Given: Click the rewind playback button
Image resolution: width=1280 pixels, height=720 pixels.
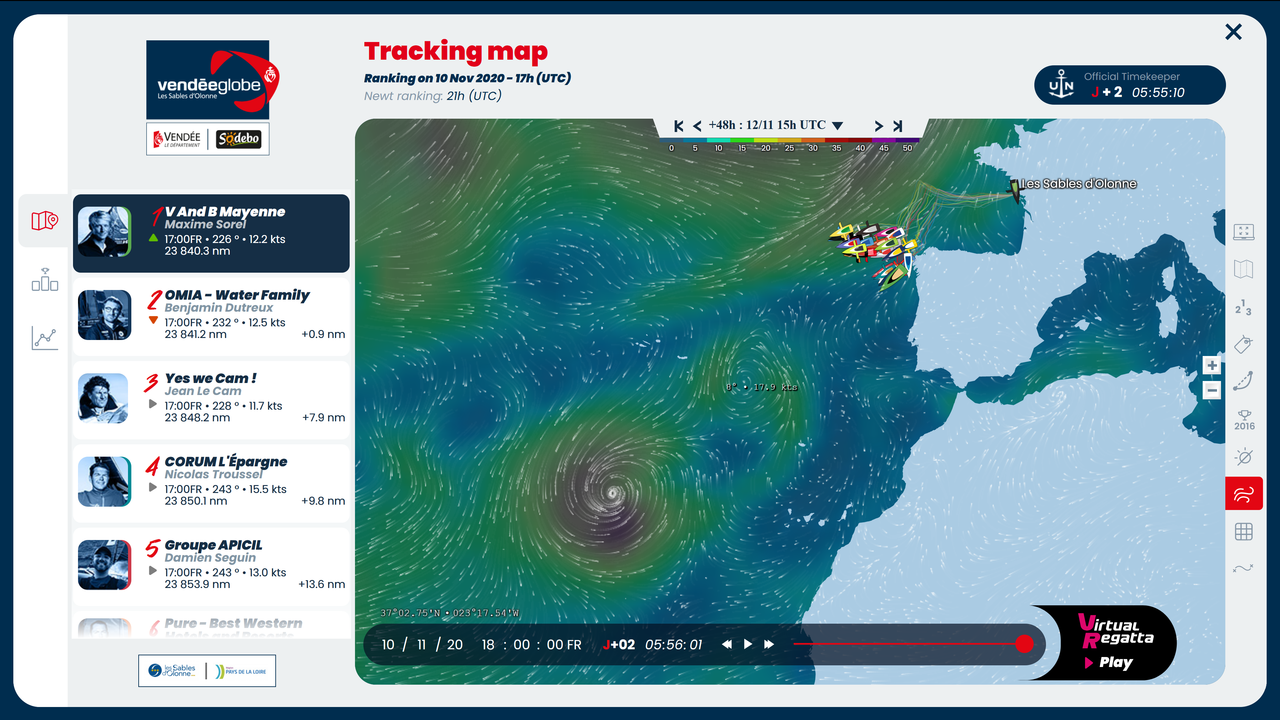Looking at the screenshot, I should click(727, 645).
